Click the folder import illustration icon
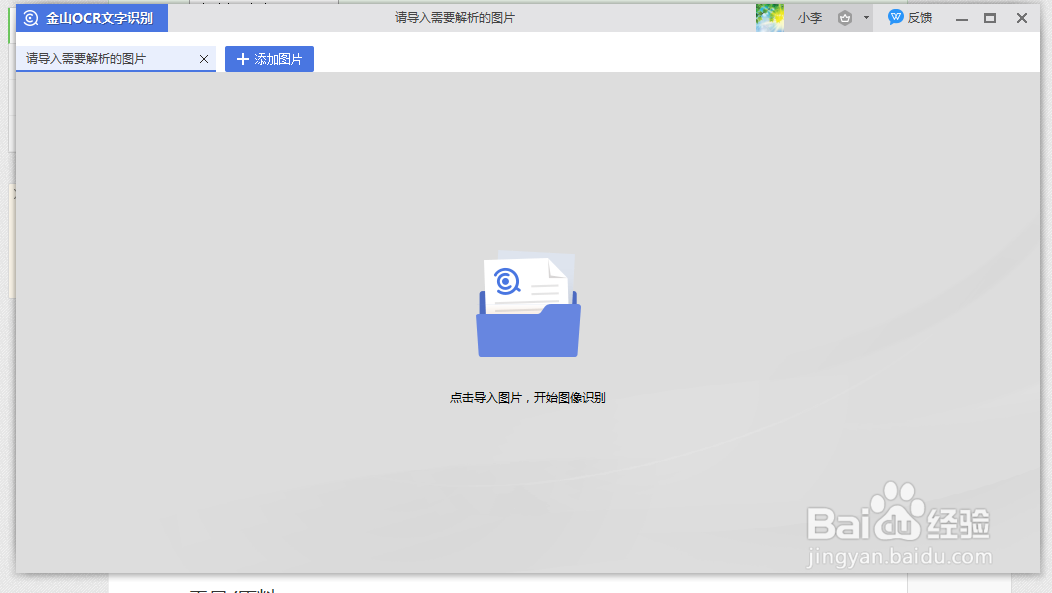 click(x=527, y=330)
